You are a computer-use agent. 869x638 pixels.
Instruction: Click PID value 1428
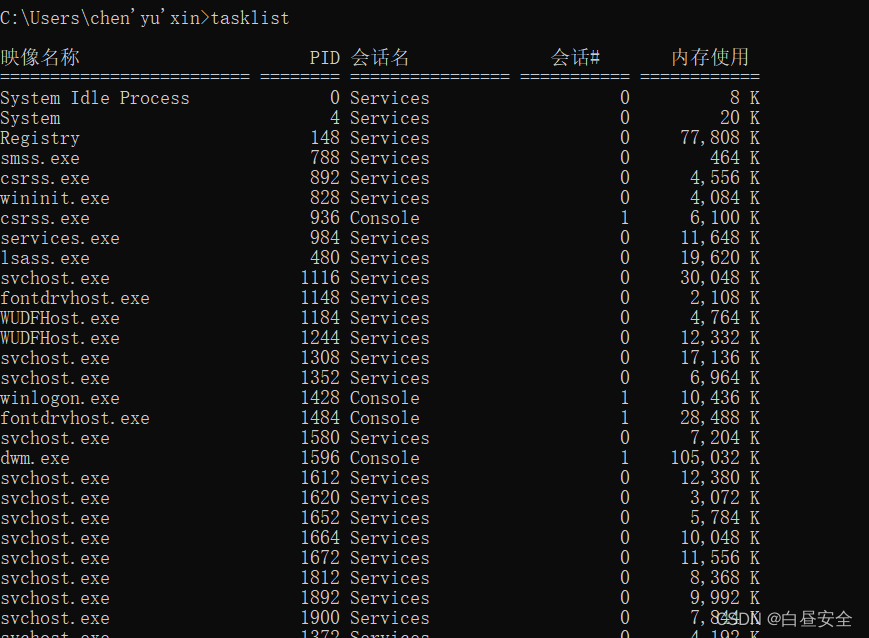coord(320,397)
